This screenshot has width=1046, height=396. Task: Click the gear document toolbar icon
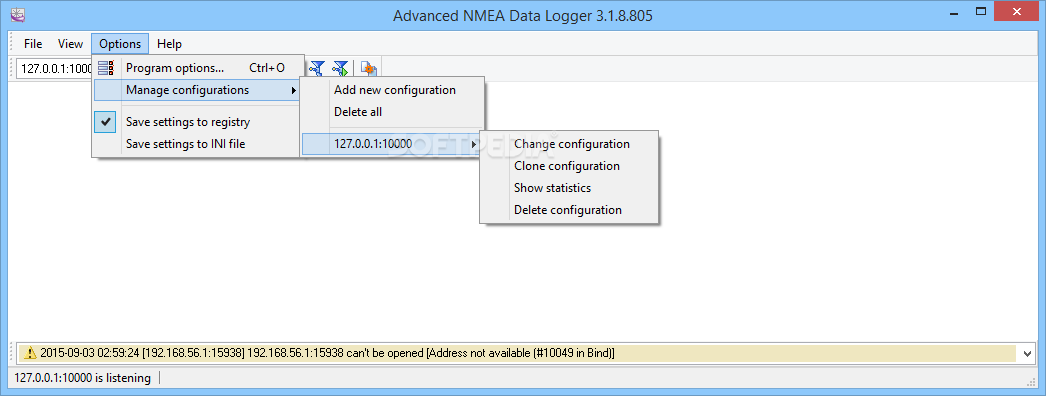point(368,68)
